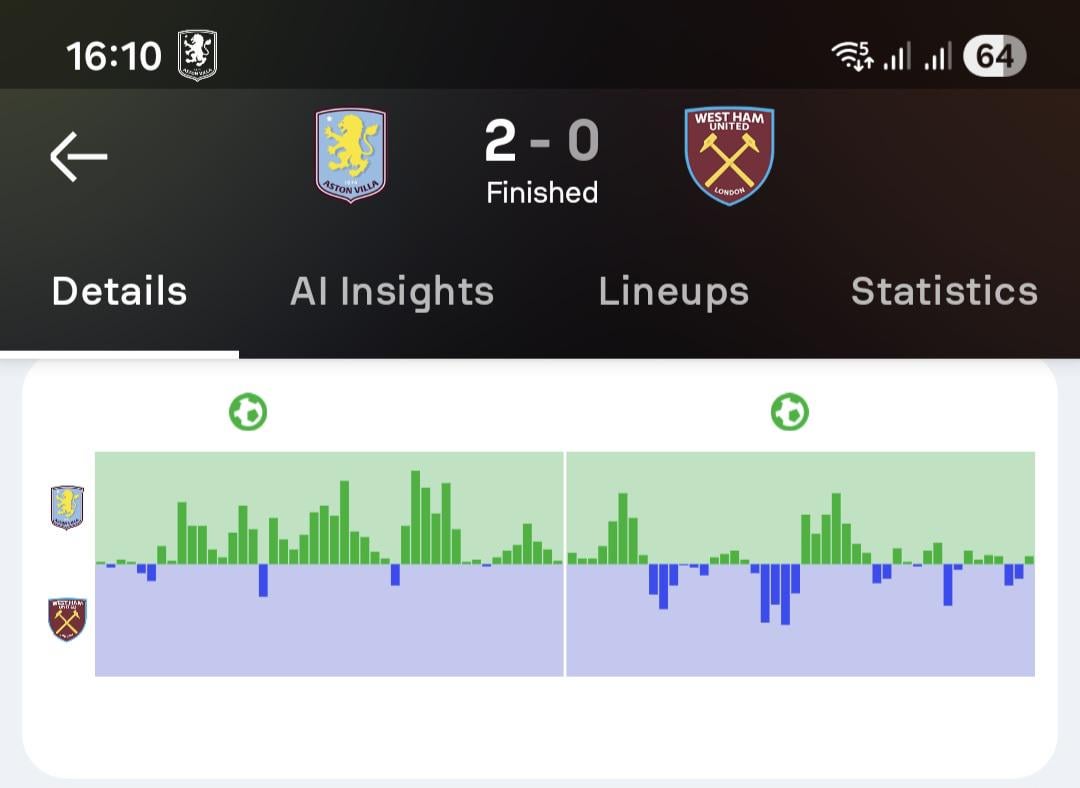Switch to the Lineups tab

pyautogui.click(x=673, y=291)
